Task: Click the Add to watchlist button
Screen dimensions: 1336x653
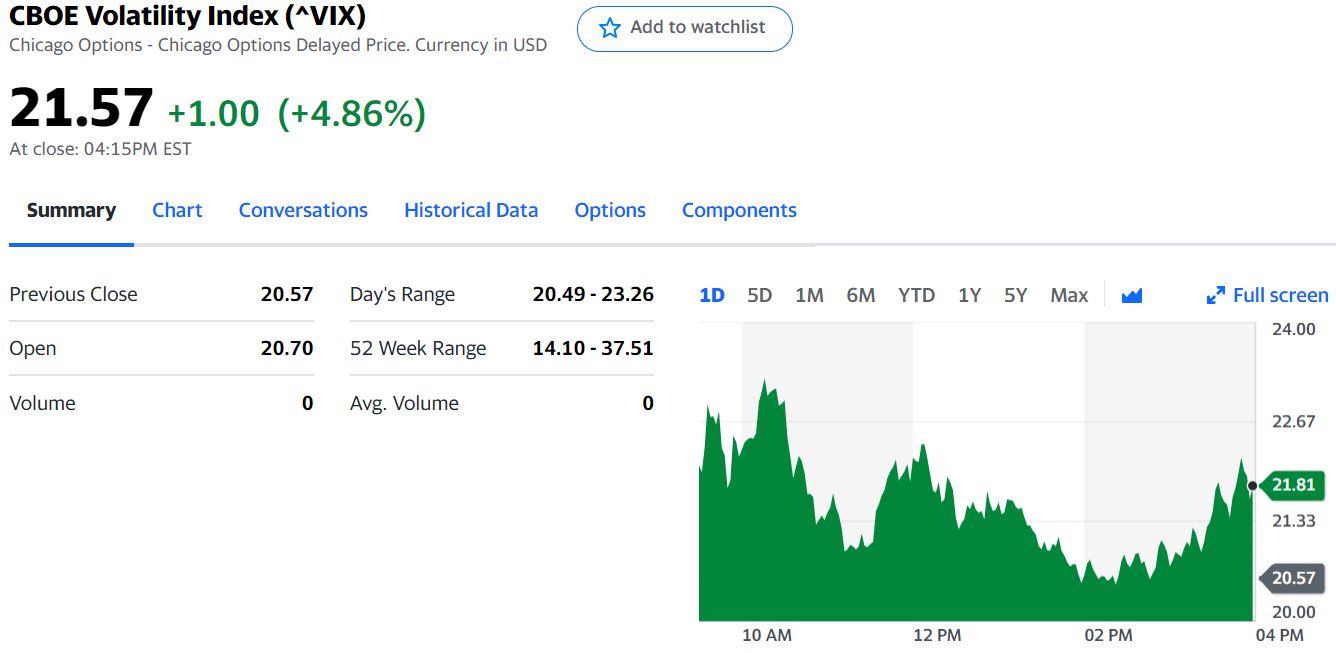Action: point(685,28)
